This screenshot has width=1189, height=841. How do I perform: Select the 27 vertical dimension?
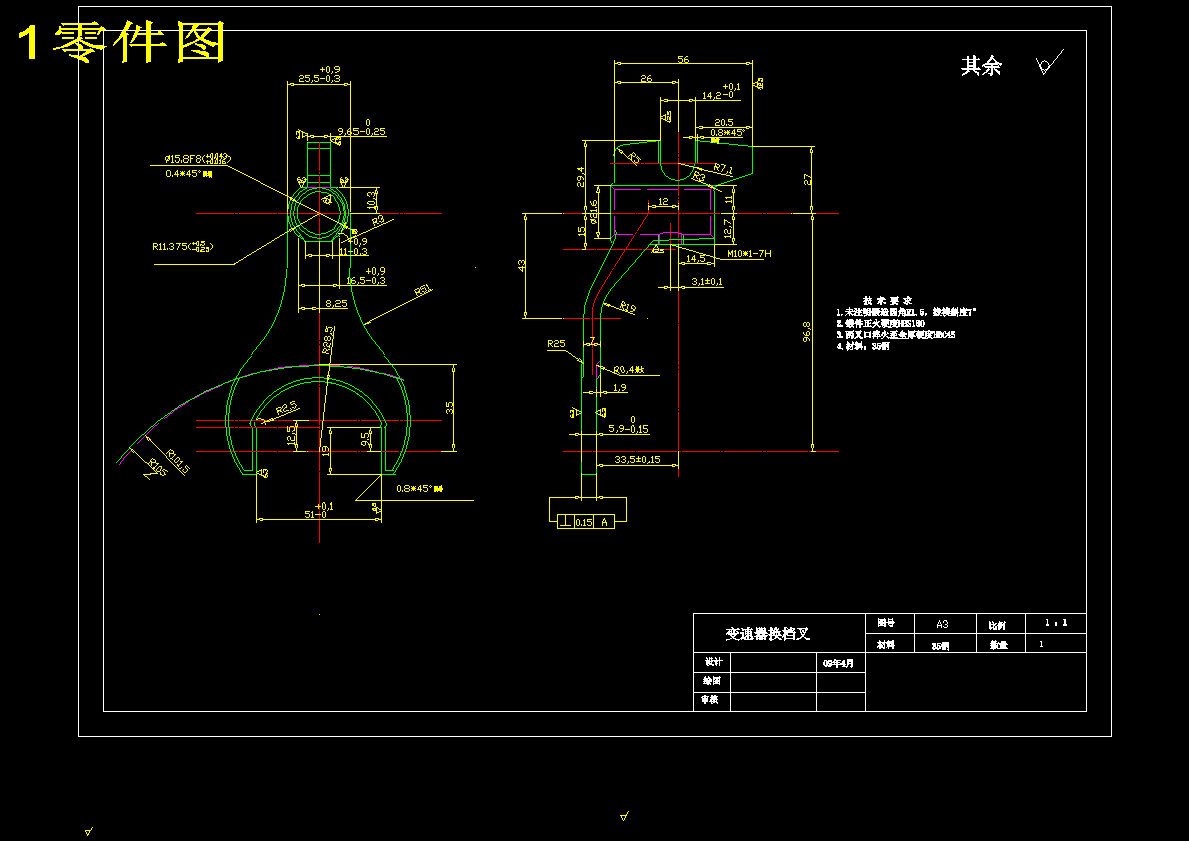tap(808, 180)
